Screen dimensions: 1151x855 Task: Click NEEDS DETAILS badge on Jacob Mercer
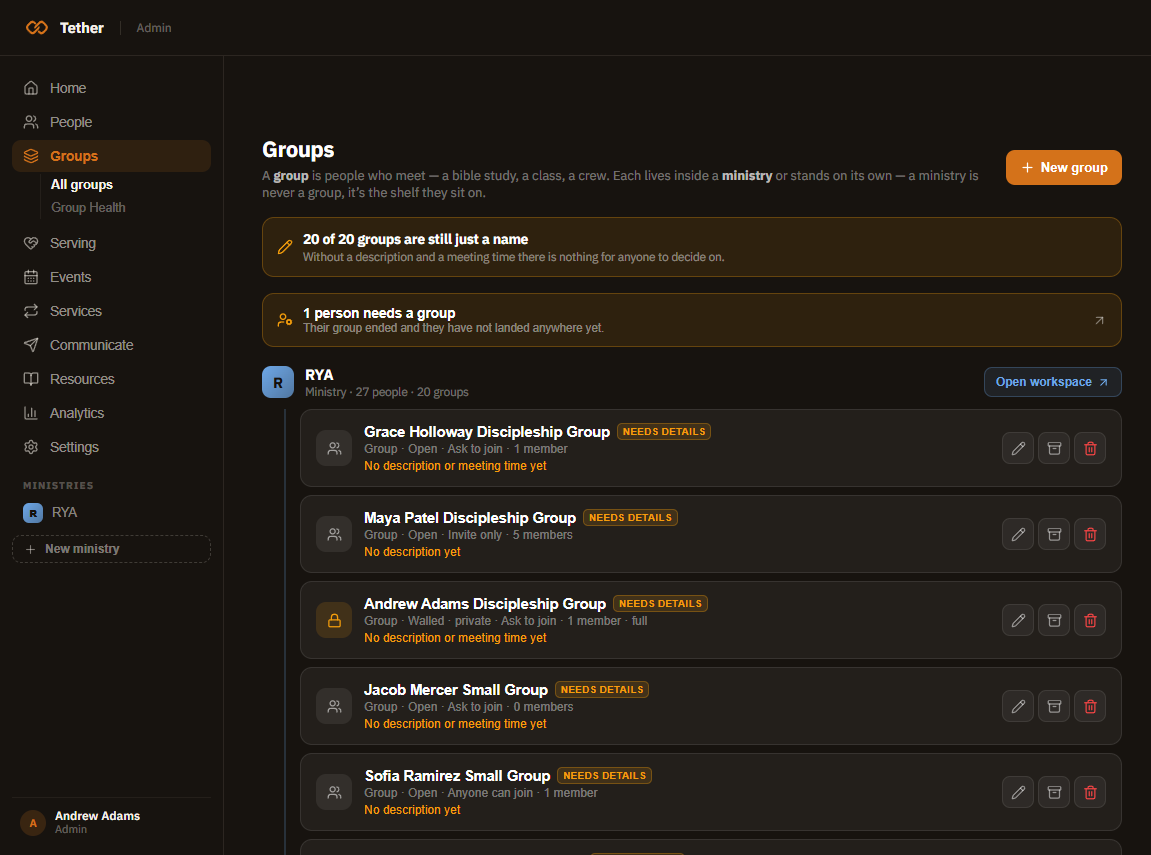[602, 689]
